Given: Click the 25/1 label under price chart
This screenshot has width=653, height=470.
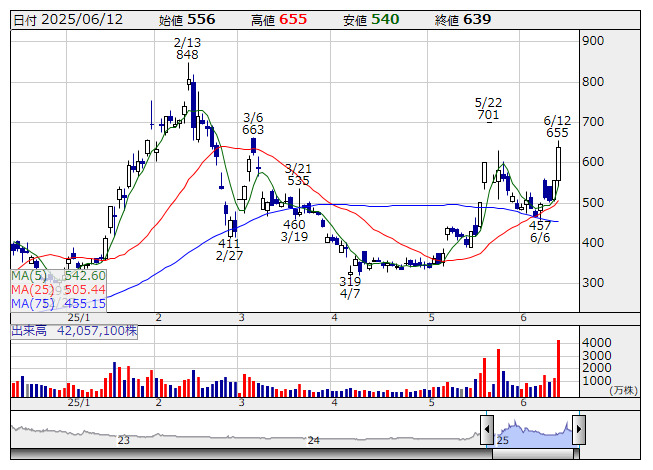Looking at the screenshot, I should point(79,318).
